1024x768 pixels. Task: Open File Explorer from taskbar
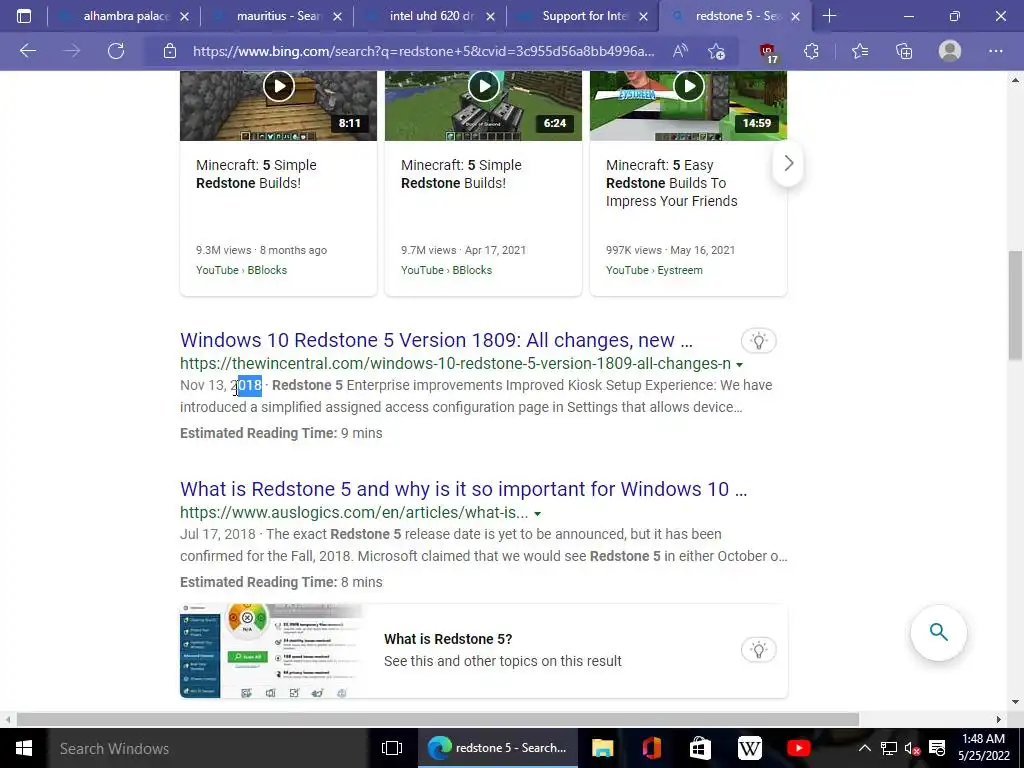(602, 748)
